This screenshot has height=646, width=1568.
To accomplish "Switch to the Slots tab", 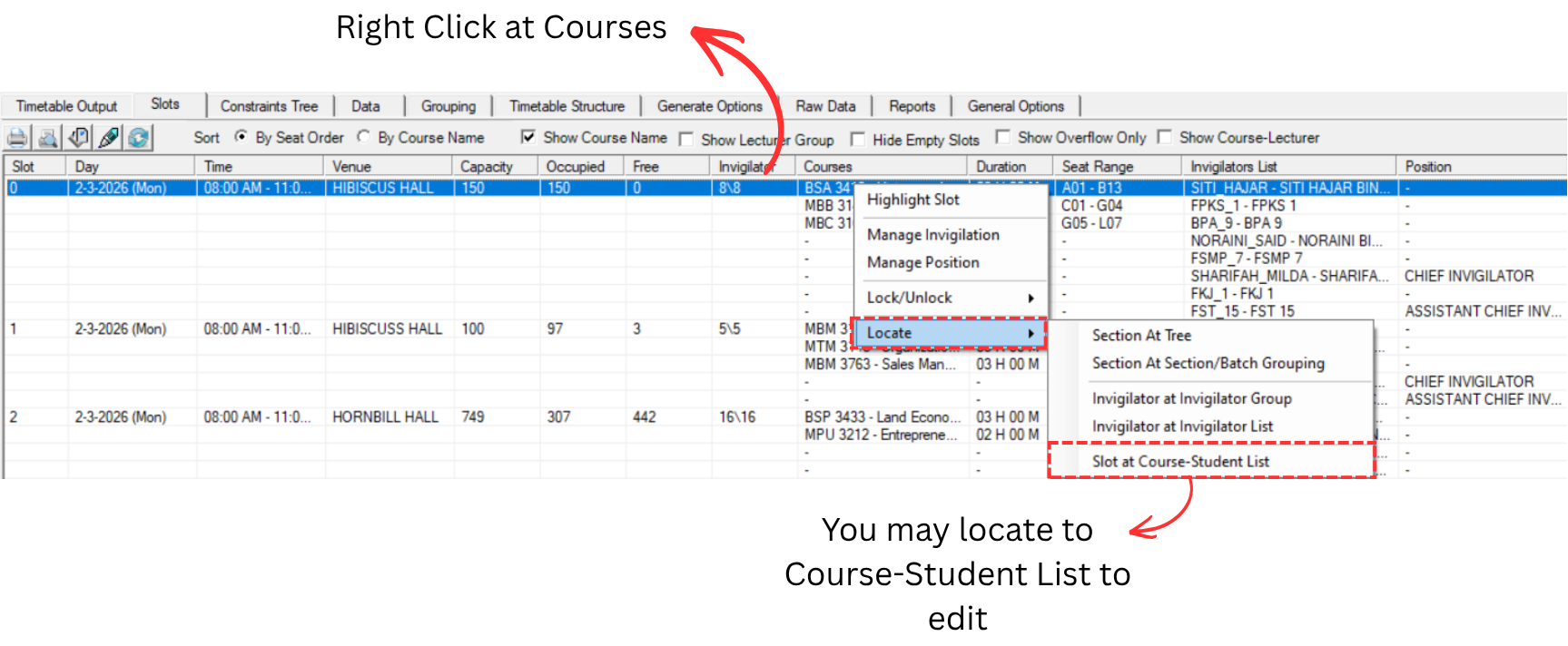I will [x=165, y=104].
